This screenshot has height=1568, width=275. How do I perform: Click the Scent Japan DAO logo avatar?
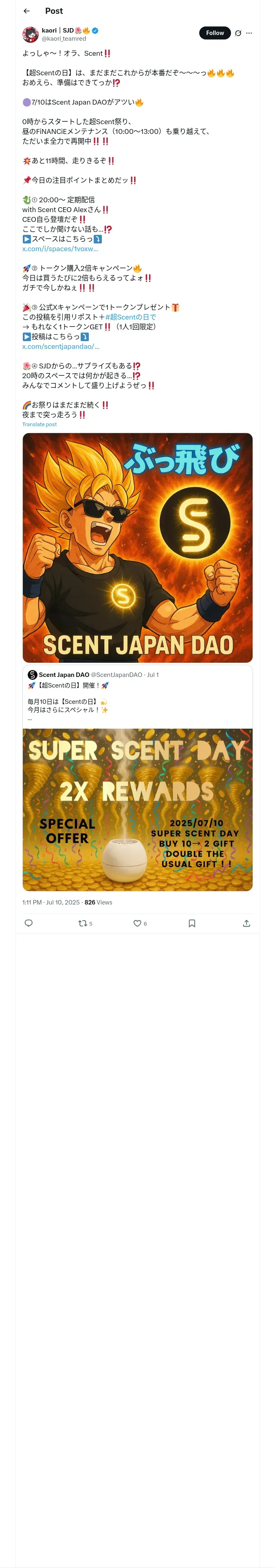point(32,675)
